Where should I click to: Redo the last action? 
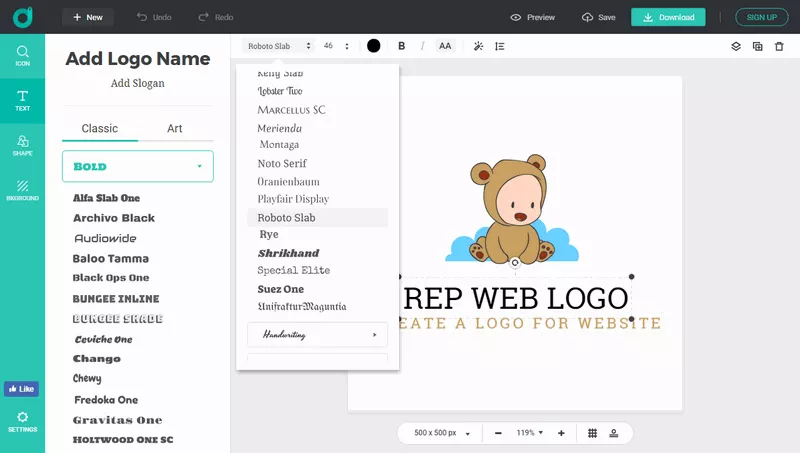[x=216, y=17]
